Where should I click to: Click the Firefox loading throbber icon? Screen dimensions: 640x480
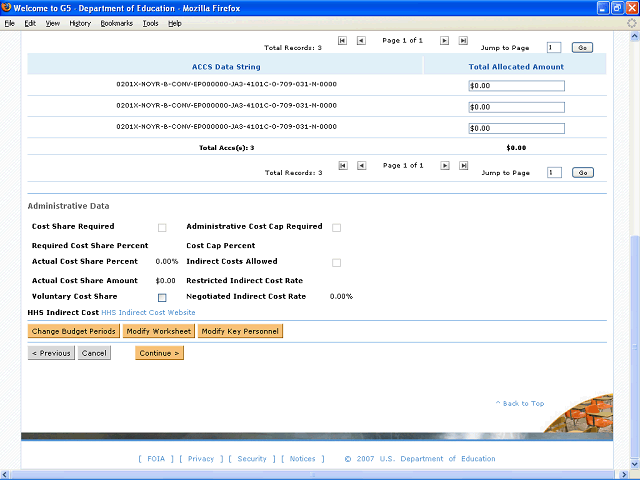pyautogui.click(x=632, y=23)
